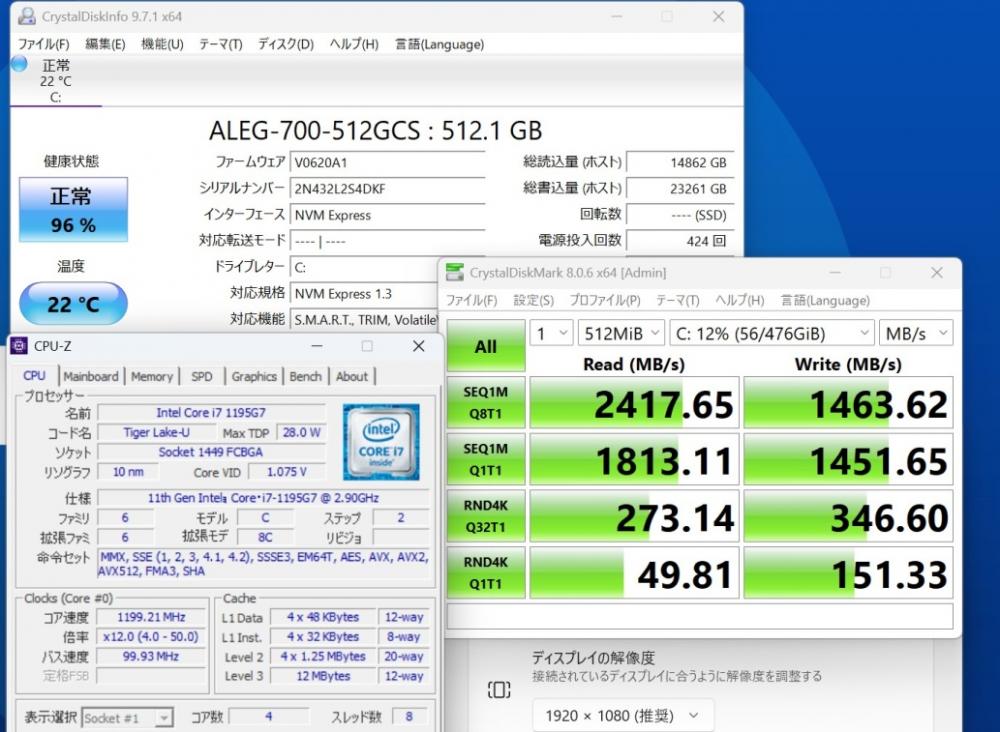This screenshot has width=1000, height=732.
Task: Open テーマ(T) menu in CrystalDiskInfo
Action: (x=221, y=44)
